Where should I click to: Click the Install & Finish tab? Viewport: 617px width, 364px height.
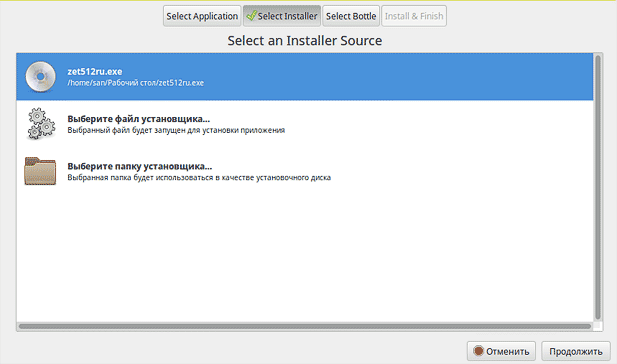coord(414,16)
